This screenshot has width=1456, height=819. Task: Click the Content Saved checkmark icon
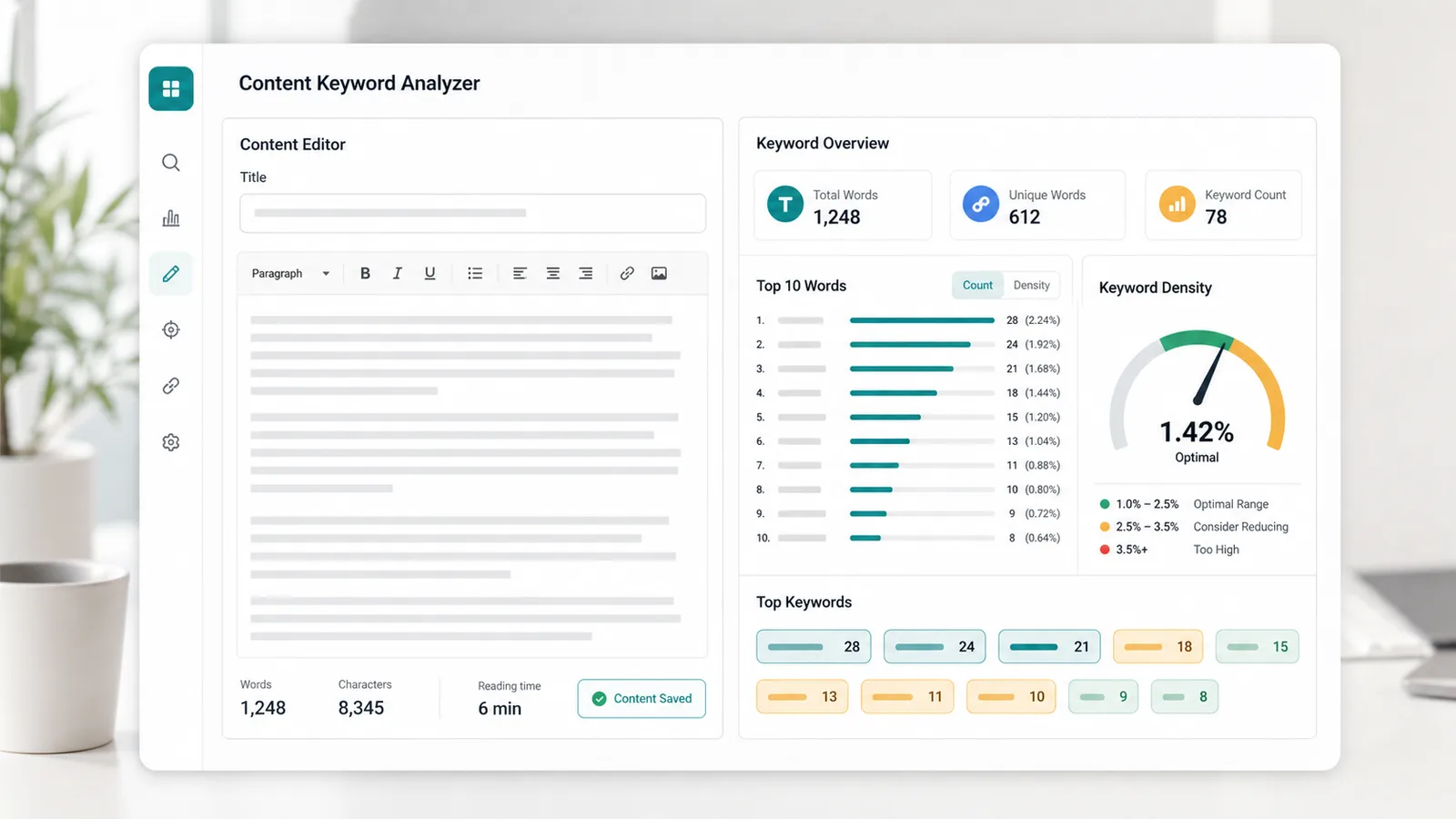599,699
